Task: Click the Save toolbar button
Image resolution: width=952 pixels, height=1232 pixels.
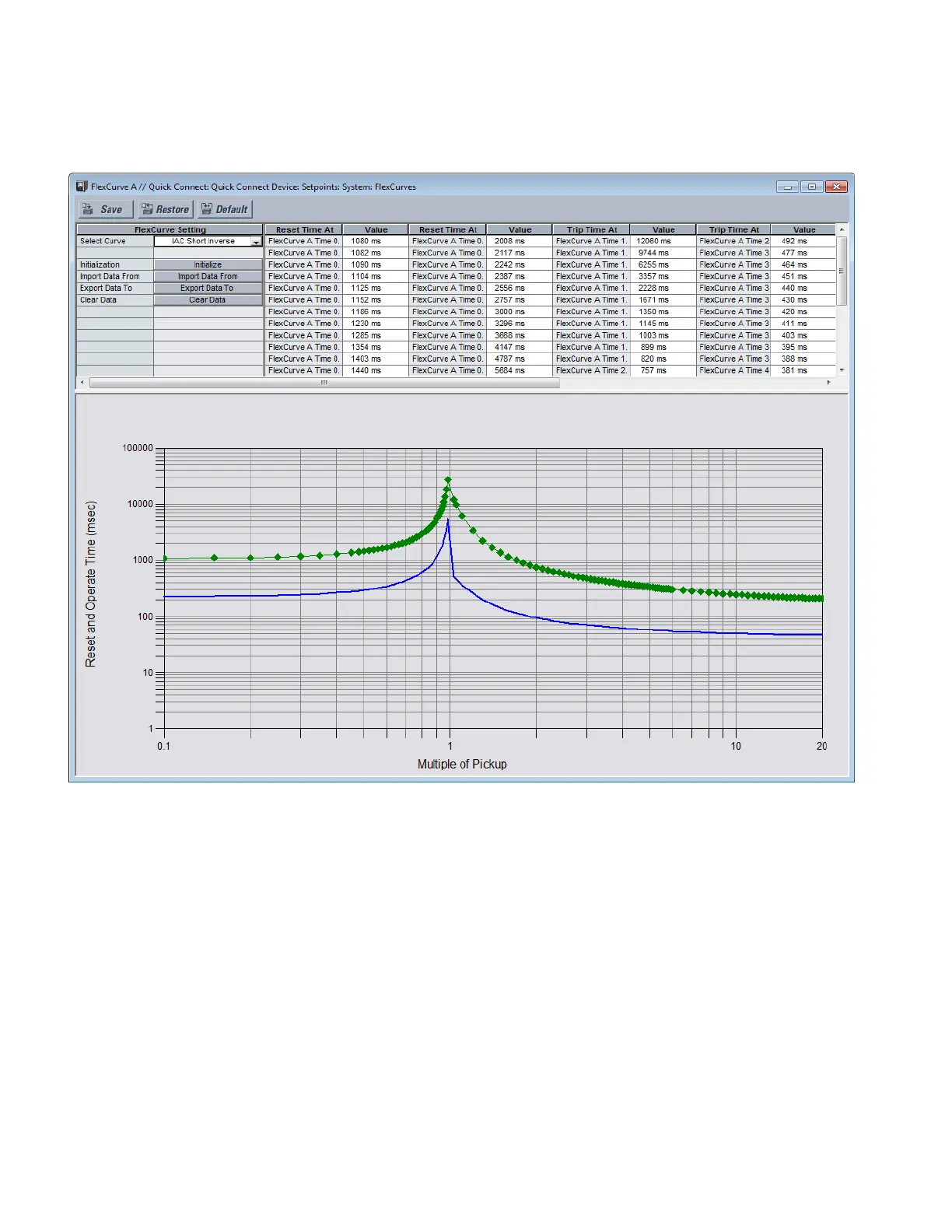Action: coord(106,209)
